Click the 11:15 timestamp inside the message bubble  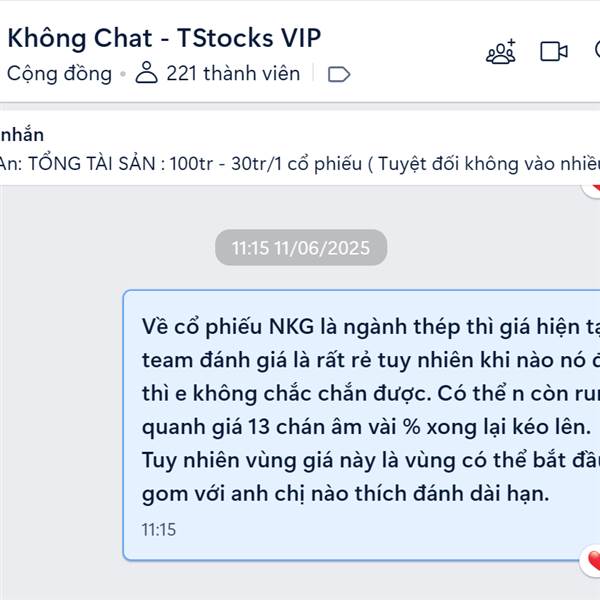tap(159, 530)
